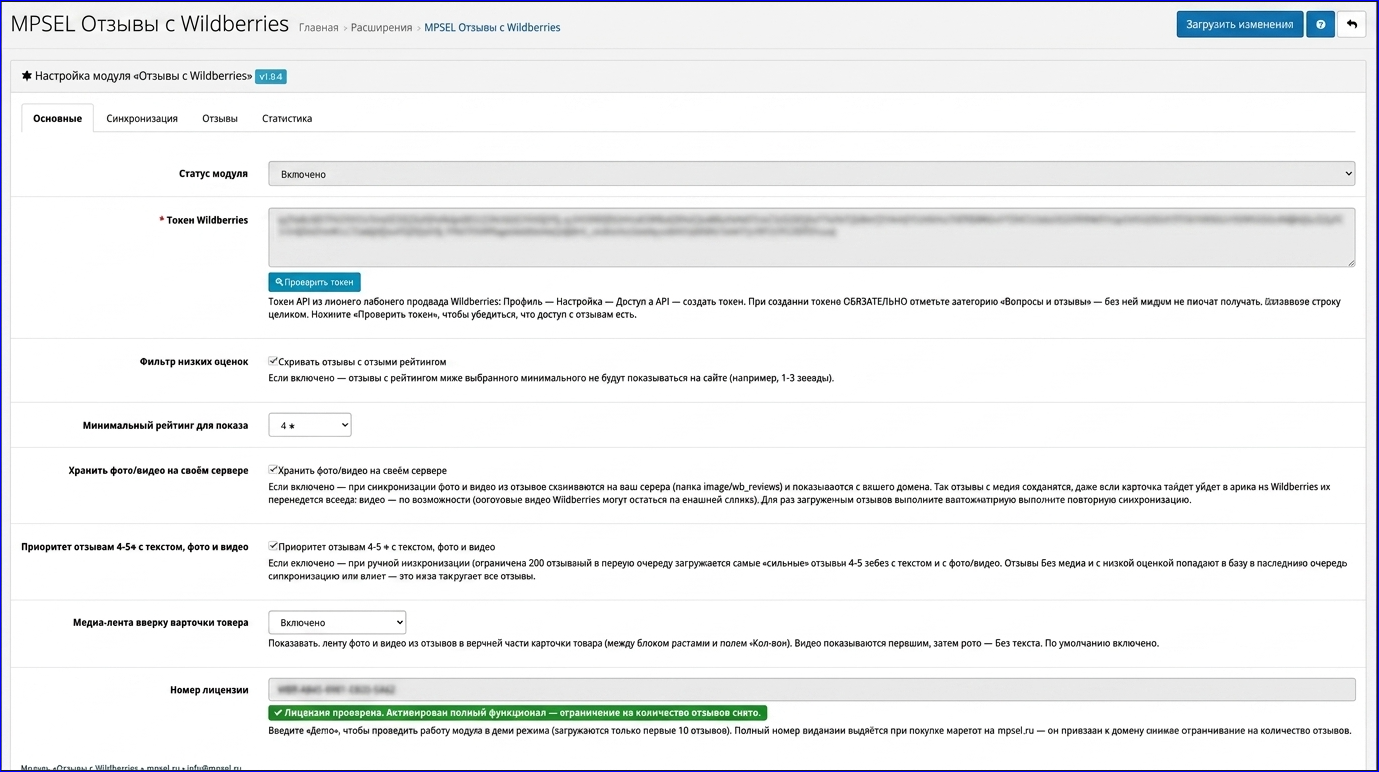The height and width of the screenshot is (772, 1379).
Task: Switch to the Основные tab
Action: tap(57, 118)
